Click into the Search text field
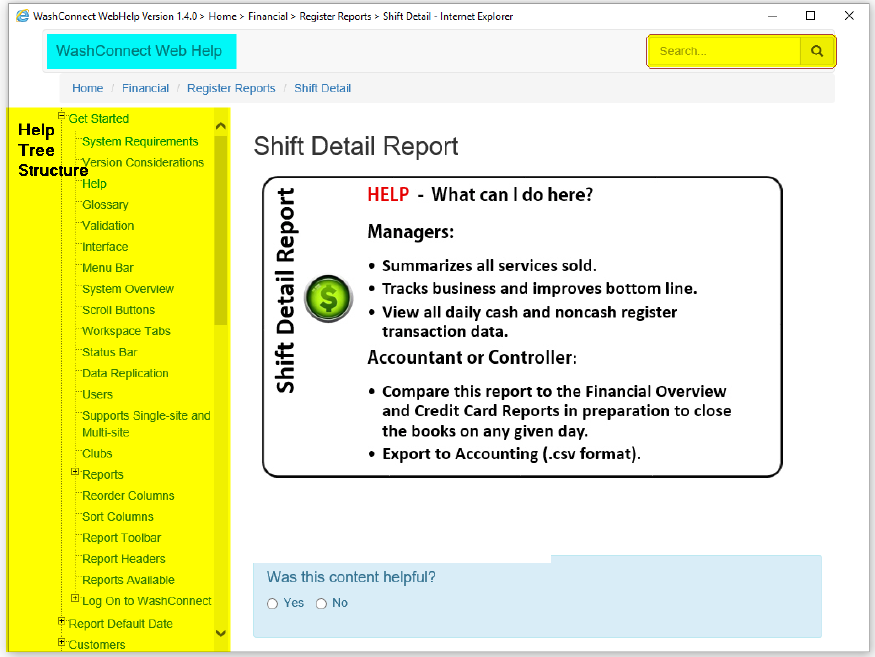Viewport: 875px width, 657px height. tap(725, 51)
